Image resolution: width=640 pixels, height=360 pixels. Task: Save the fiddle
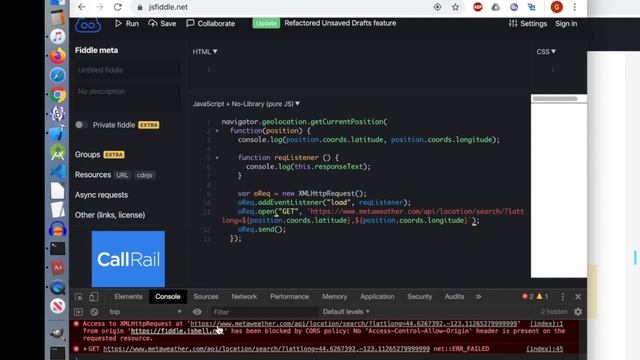click(x=162, y=24)
